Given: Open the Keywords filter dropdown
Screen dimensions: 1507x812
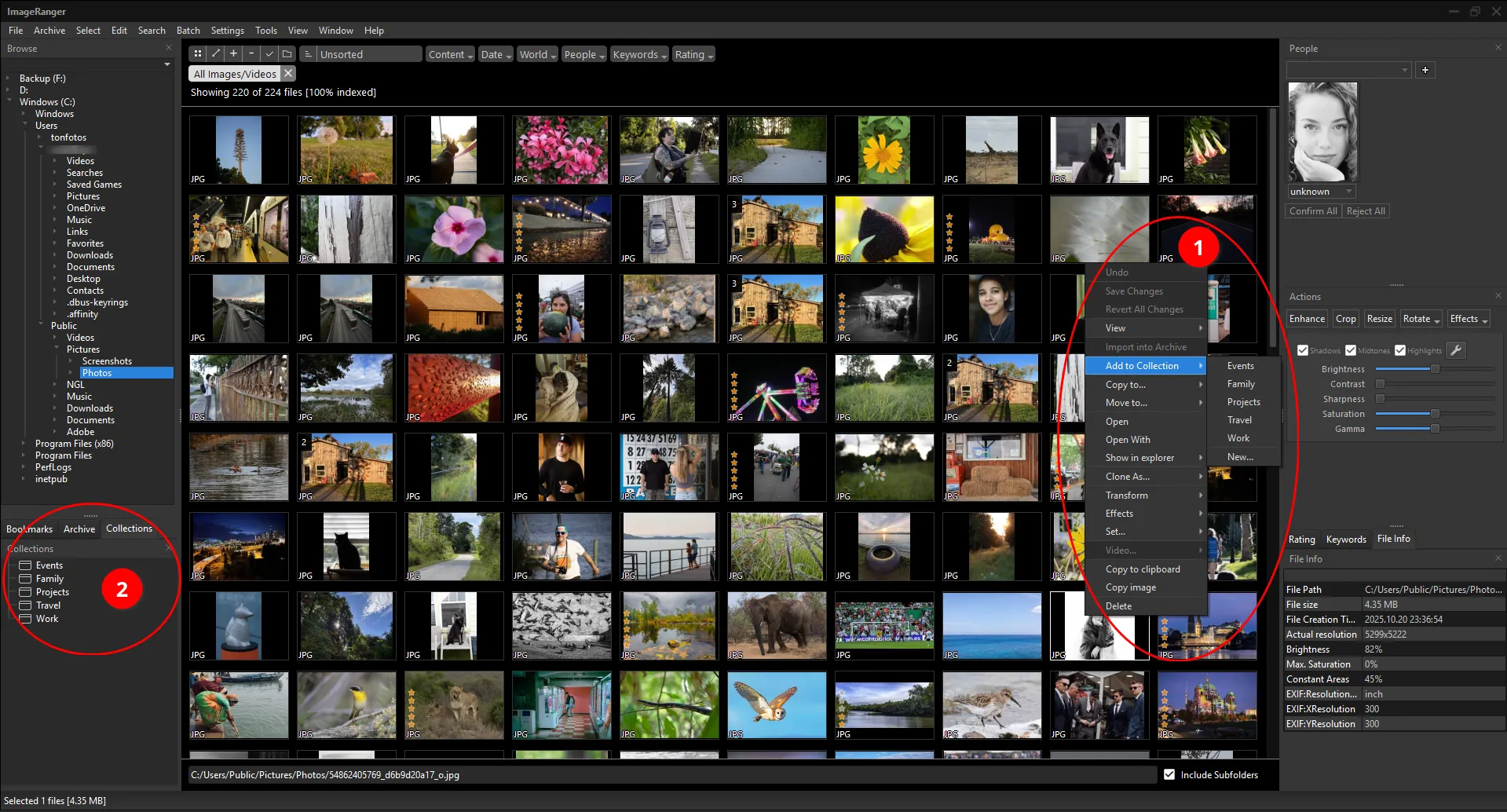Looking at the screenshot, I should click(639, 54).
